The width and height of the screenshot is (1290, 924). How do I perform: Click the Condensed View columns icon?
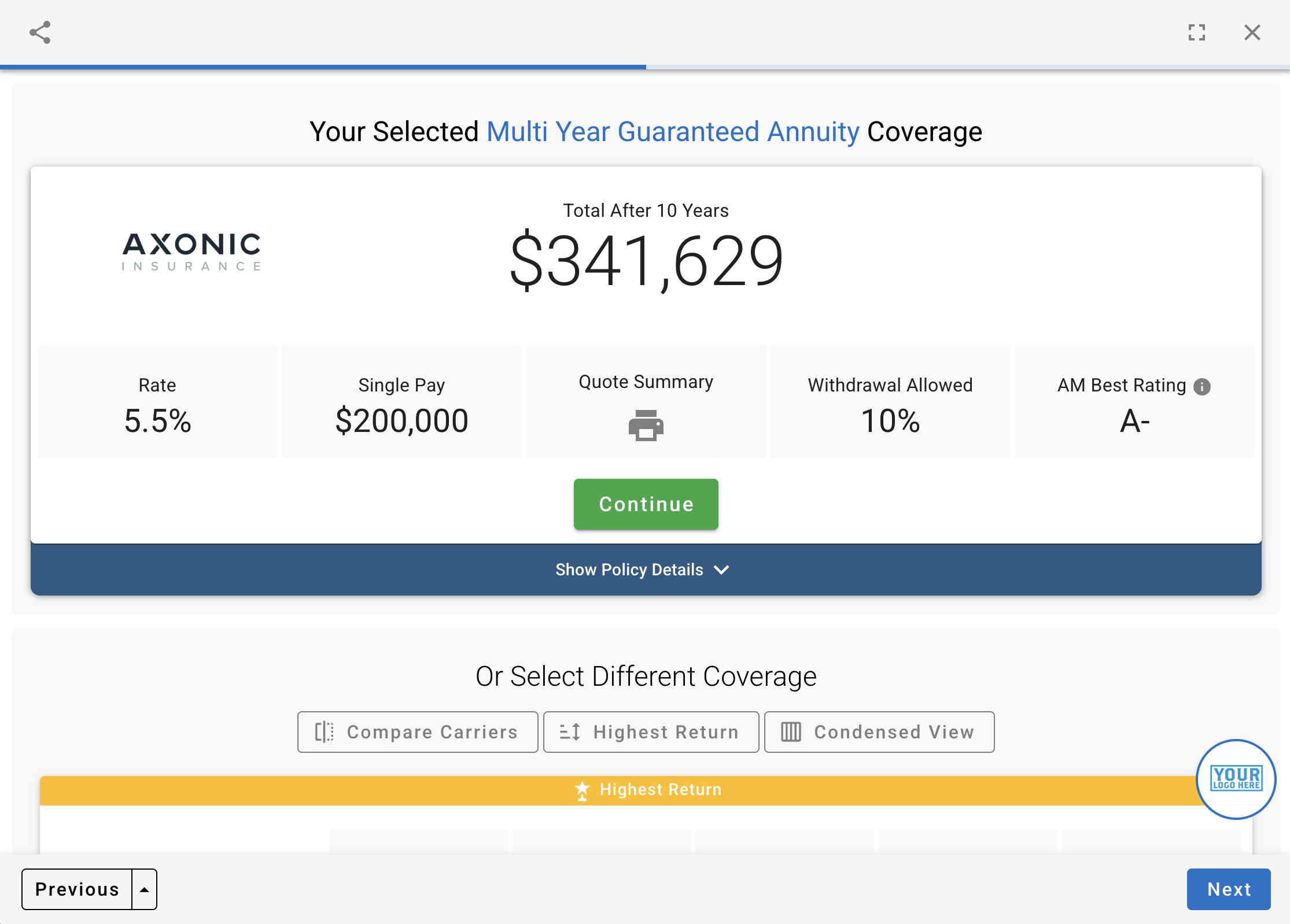(791, 732)
